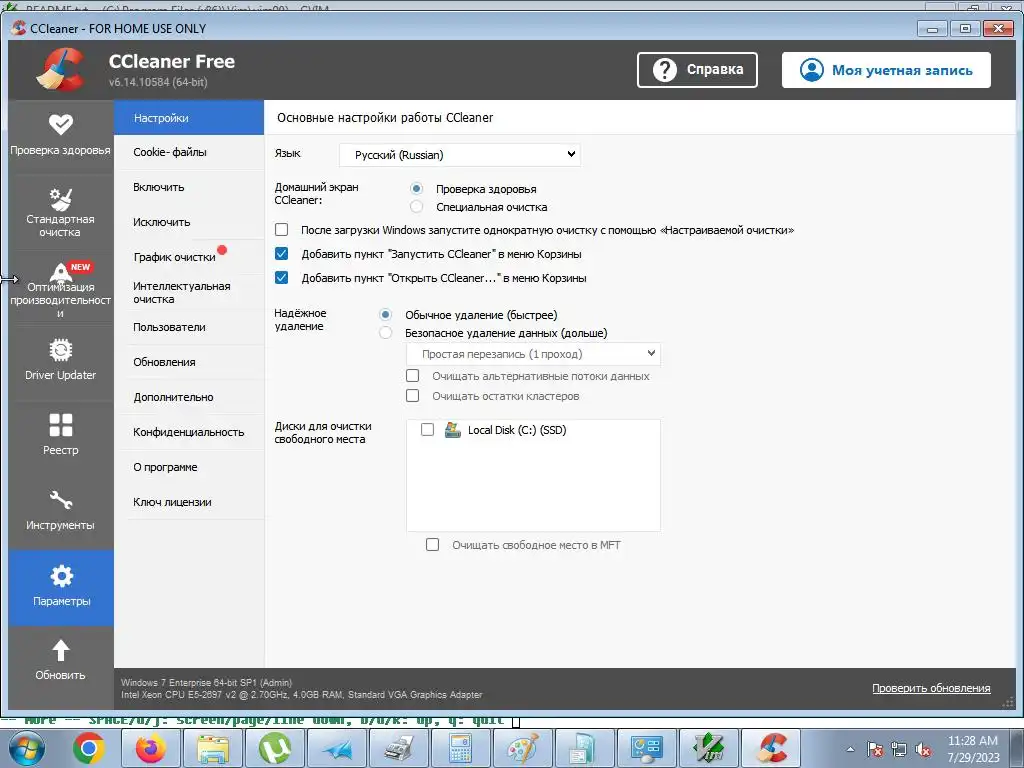Check Очищать остатки кластеров

[413, 396]
